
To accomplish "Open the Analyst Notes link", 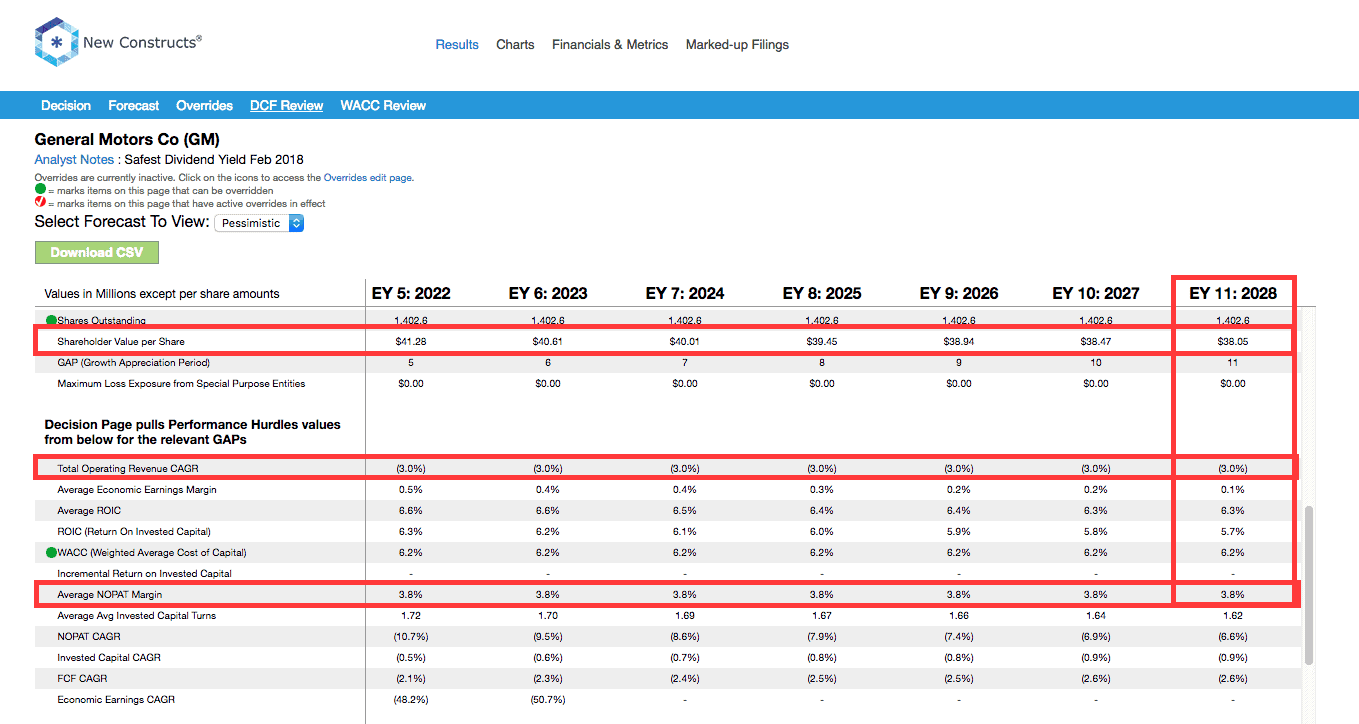I will pos(75,159).
